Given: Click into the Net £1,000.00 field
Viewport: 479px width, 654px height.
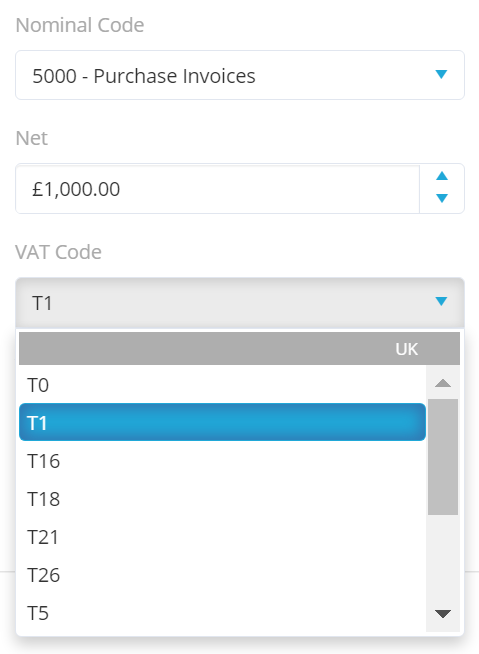Looking at the screenshot, I should [217, 189].
